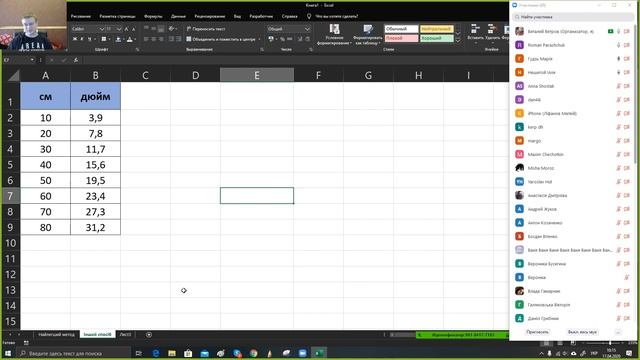Click the Zoom participant search field
640x360 pixels.
click(573, 17)
